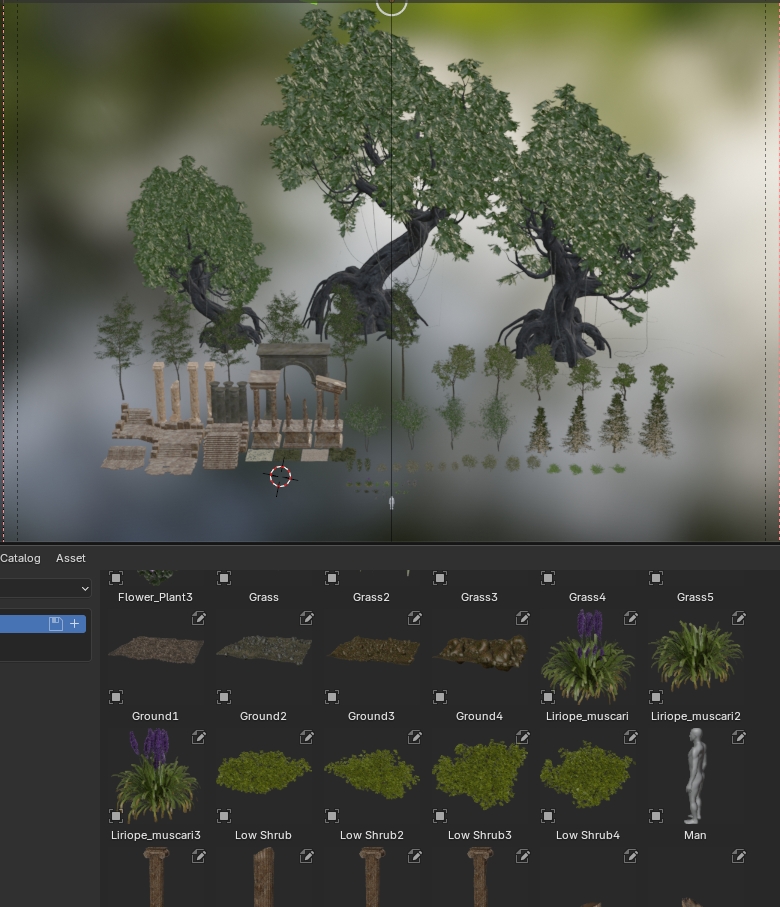Click the object-type icon on Low Shrub3 tile

(440, 816)
